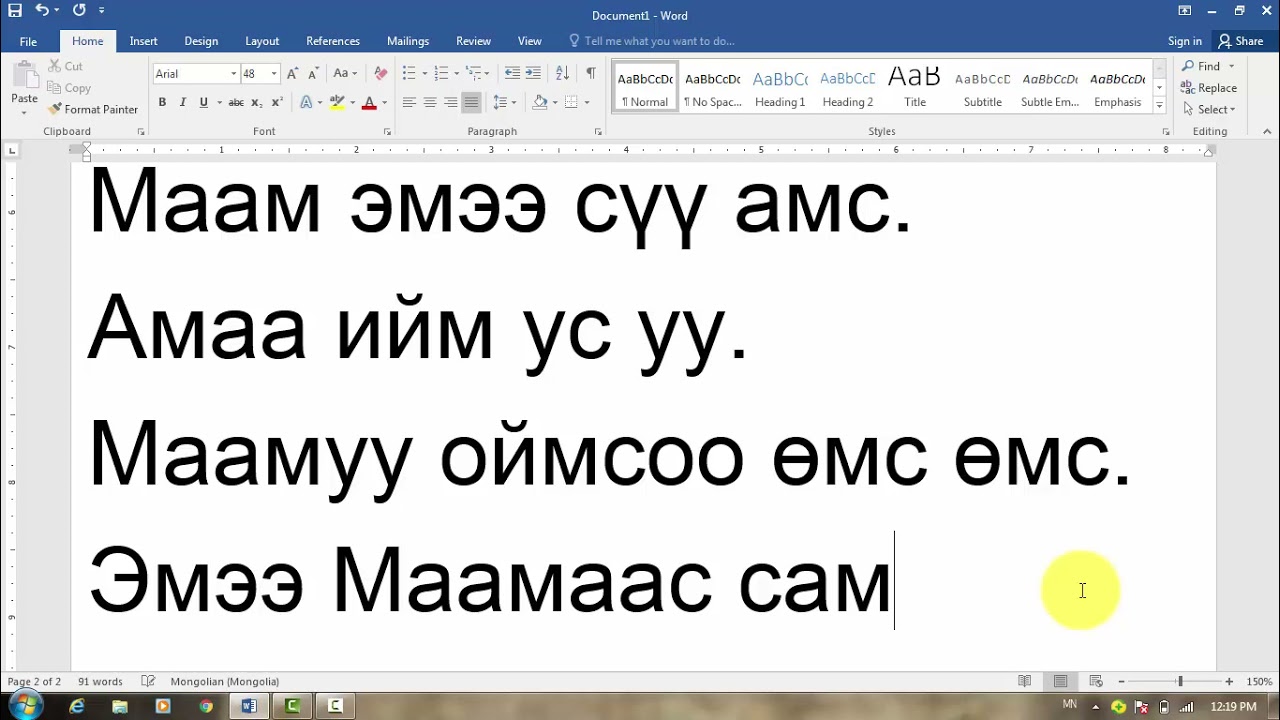This screenshot has height=720, width=1280.
Task: Click the Sign in link
Action: (x=1185, y=41)
